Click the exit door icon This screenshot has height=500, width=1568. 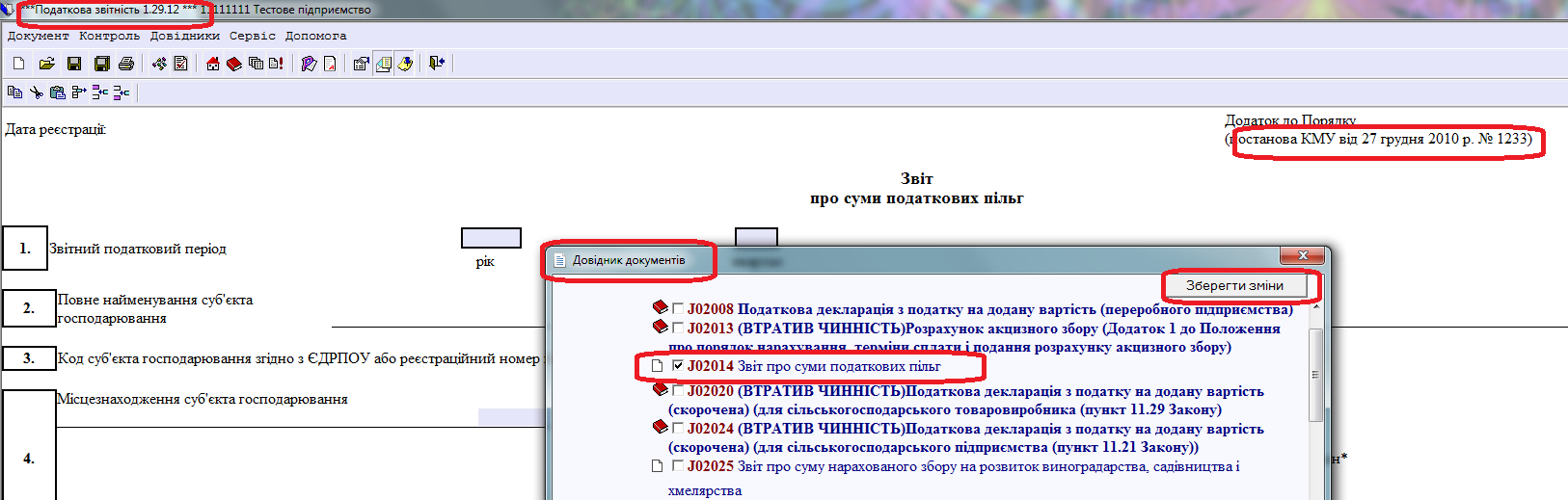click(437, 64)
